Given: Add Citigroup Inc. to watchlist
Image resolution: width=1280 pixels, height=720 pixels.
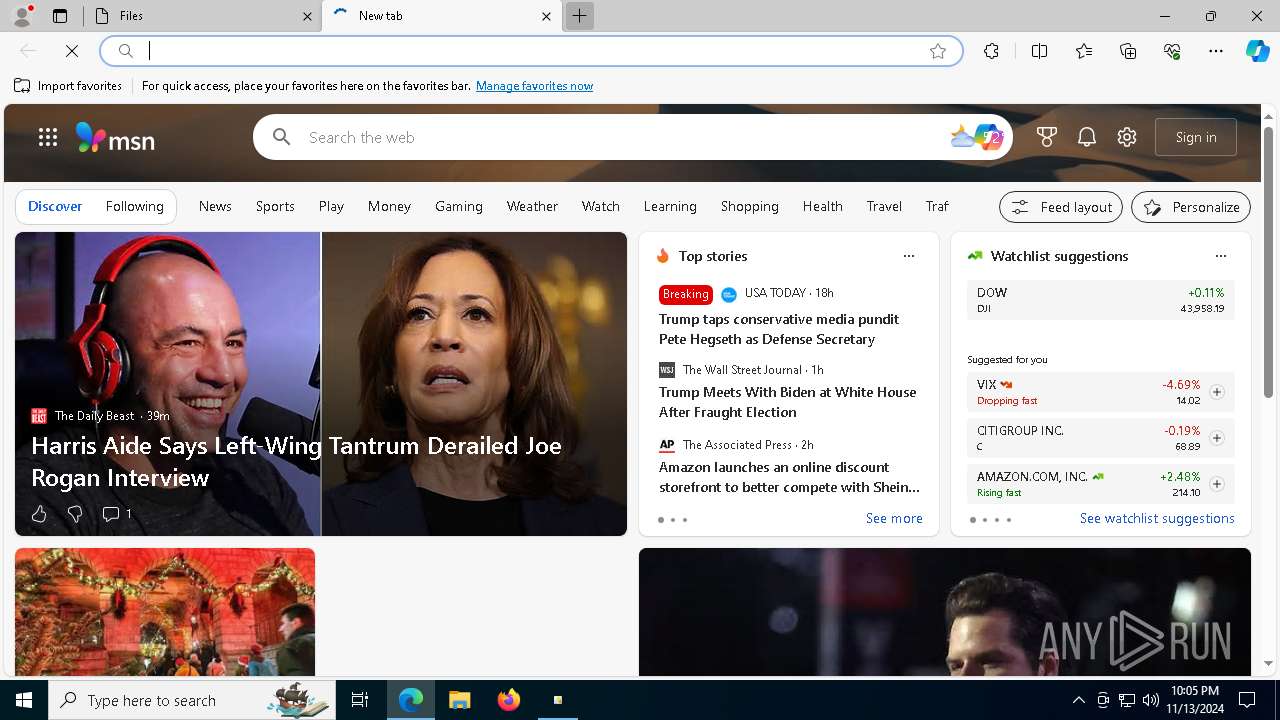Looking at the screenshot, I should 1217,438.
